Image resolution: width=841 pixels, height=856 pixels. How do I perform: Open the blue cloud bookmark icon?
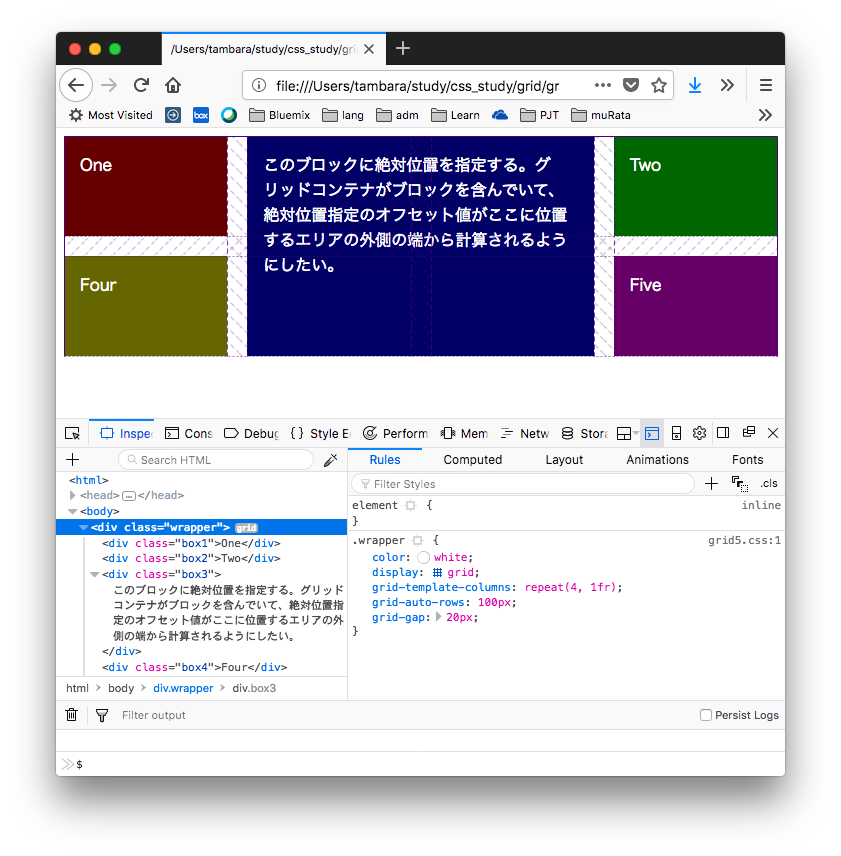click(500, 115)
